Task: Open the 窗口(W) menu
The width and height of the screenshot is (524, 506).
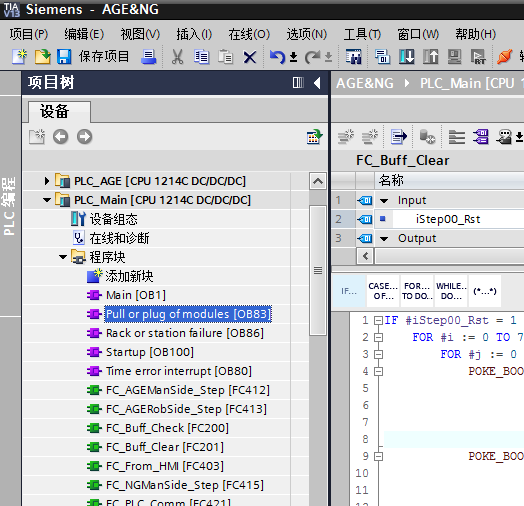Action: [418, 34]
